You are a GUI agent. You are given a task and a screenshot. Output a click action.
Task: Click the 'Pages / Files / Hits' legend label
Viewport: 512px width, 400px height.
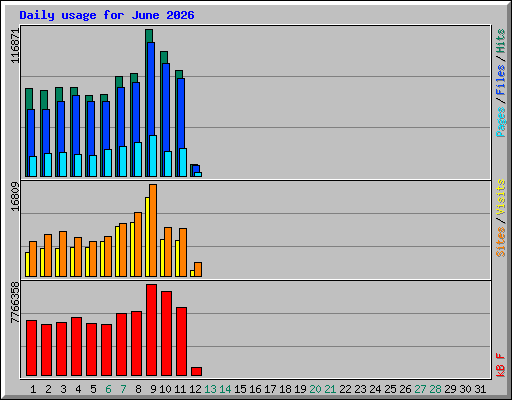pyautogui.click(x=501, y=83)
